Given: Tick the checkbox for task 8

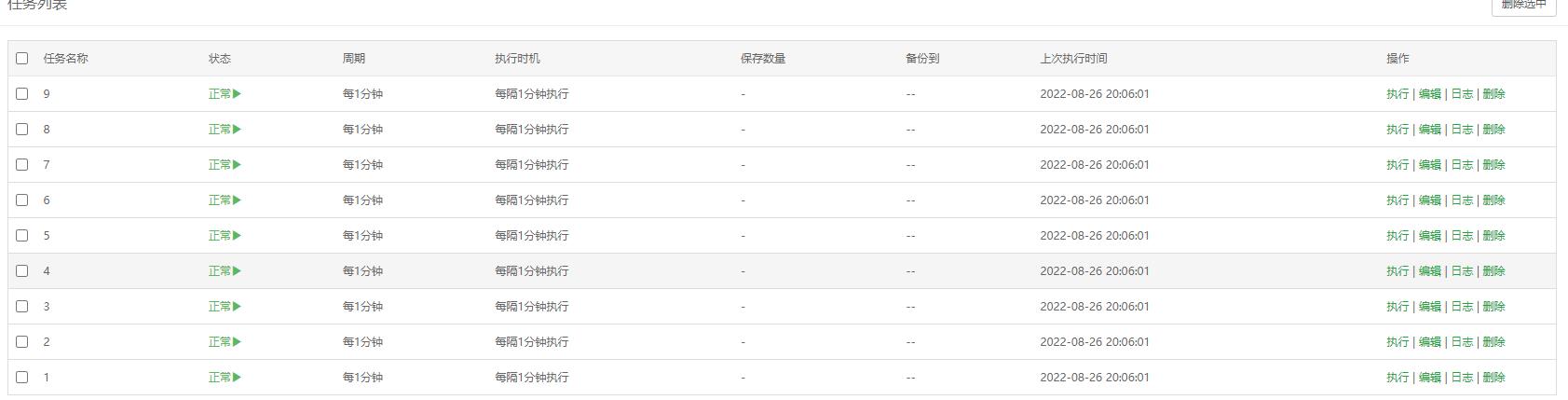Looking at the screenshot, I should tap(22, 130).
